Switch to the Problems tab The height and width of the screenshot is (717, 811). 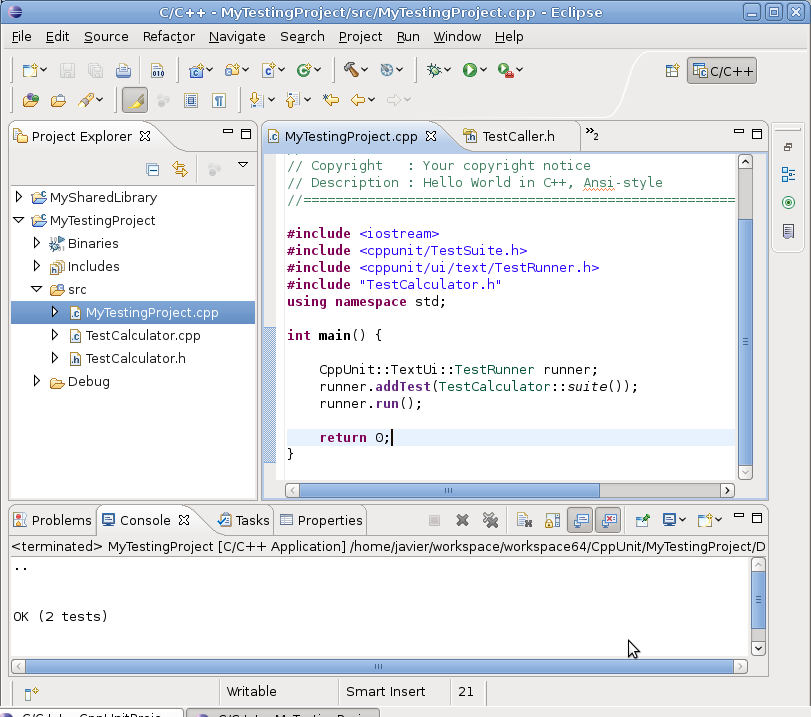(x=53, y=520)
